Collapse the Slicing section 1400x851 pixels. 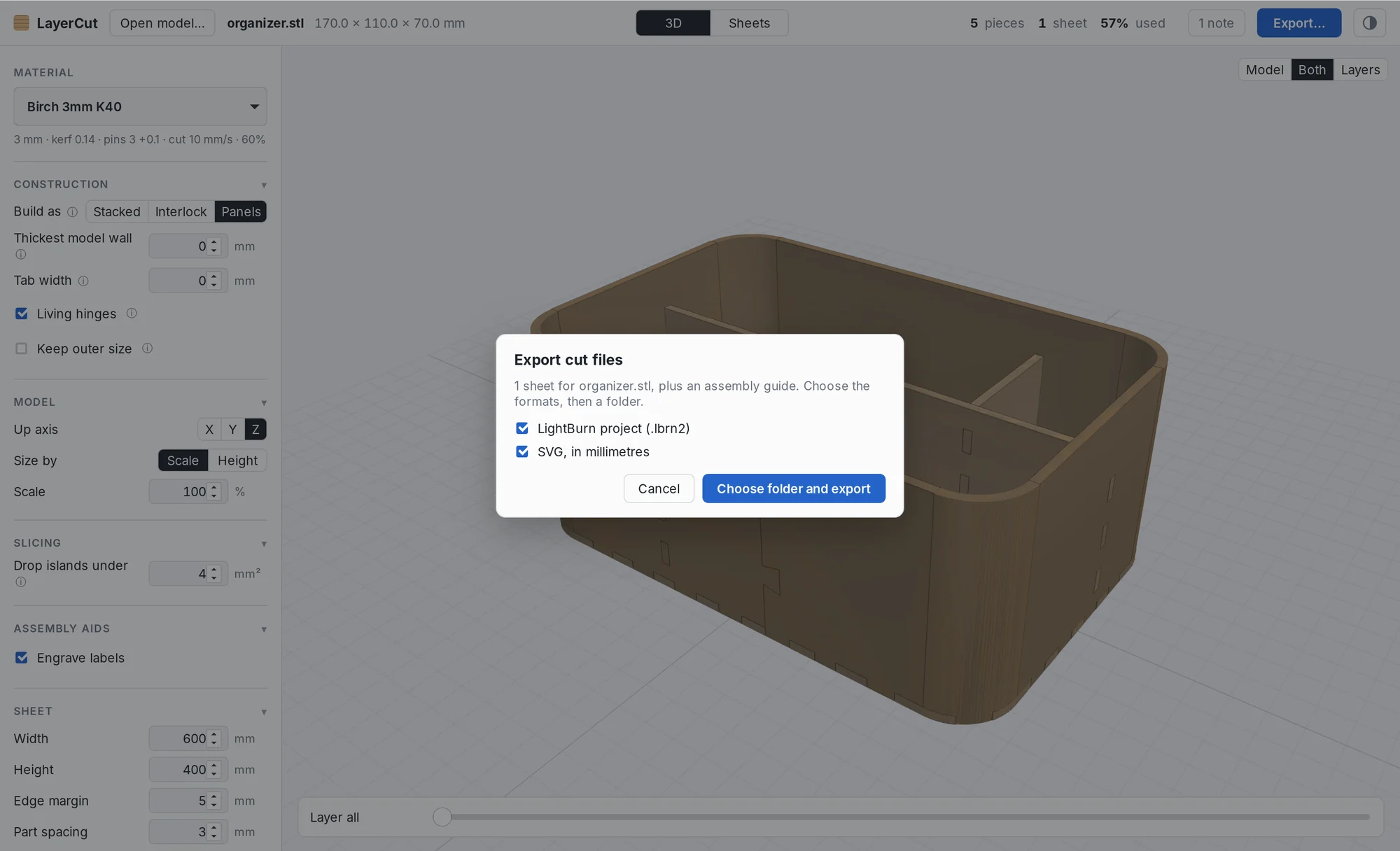click(264, 544)
